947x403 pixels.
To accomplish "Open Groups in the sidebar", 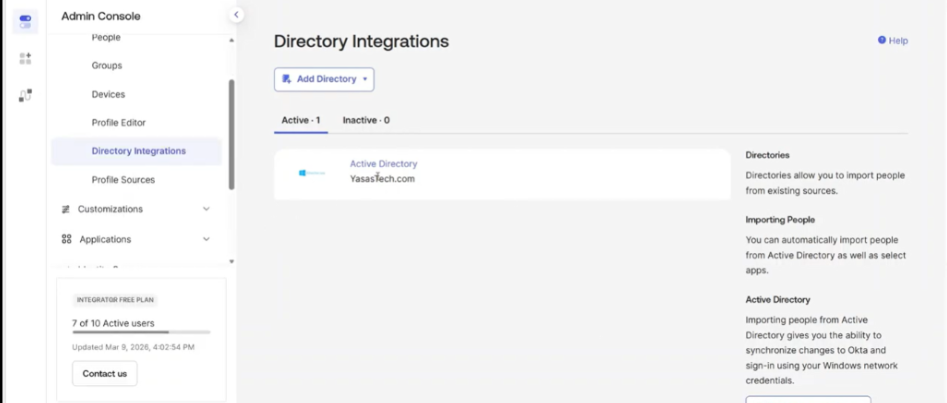I will coord(106,66).
